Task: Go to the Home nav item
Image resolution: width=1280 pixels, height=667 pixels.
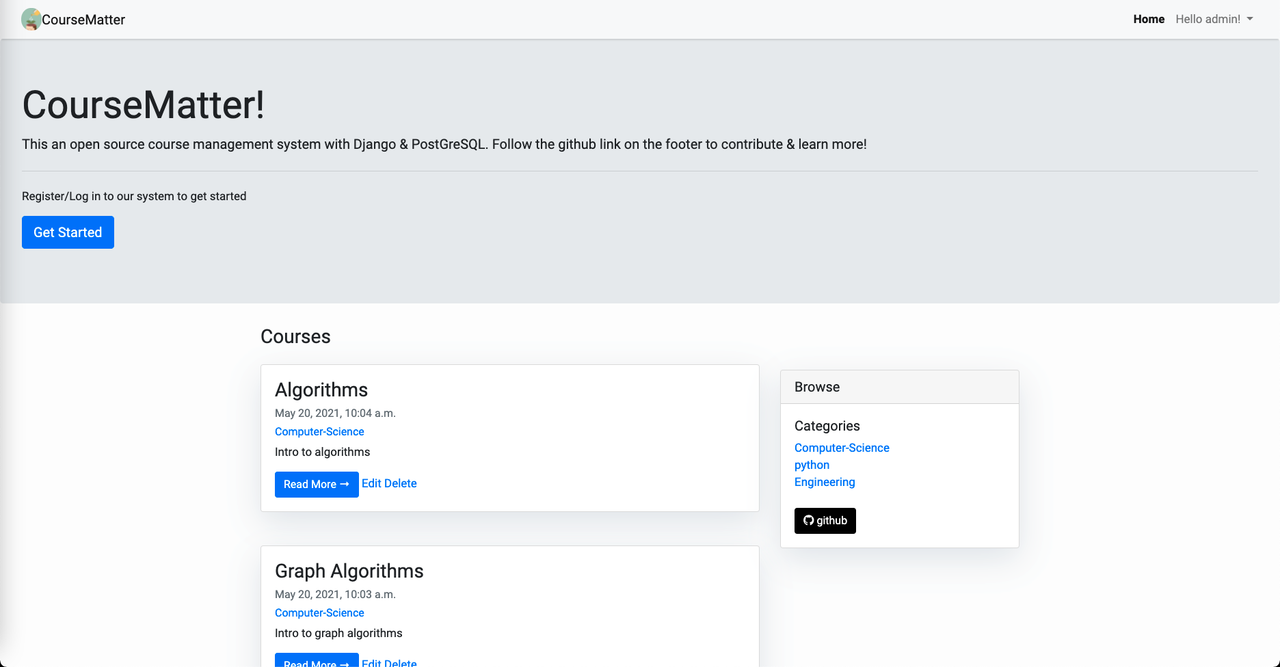Action: tap(1148, 19)
